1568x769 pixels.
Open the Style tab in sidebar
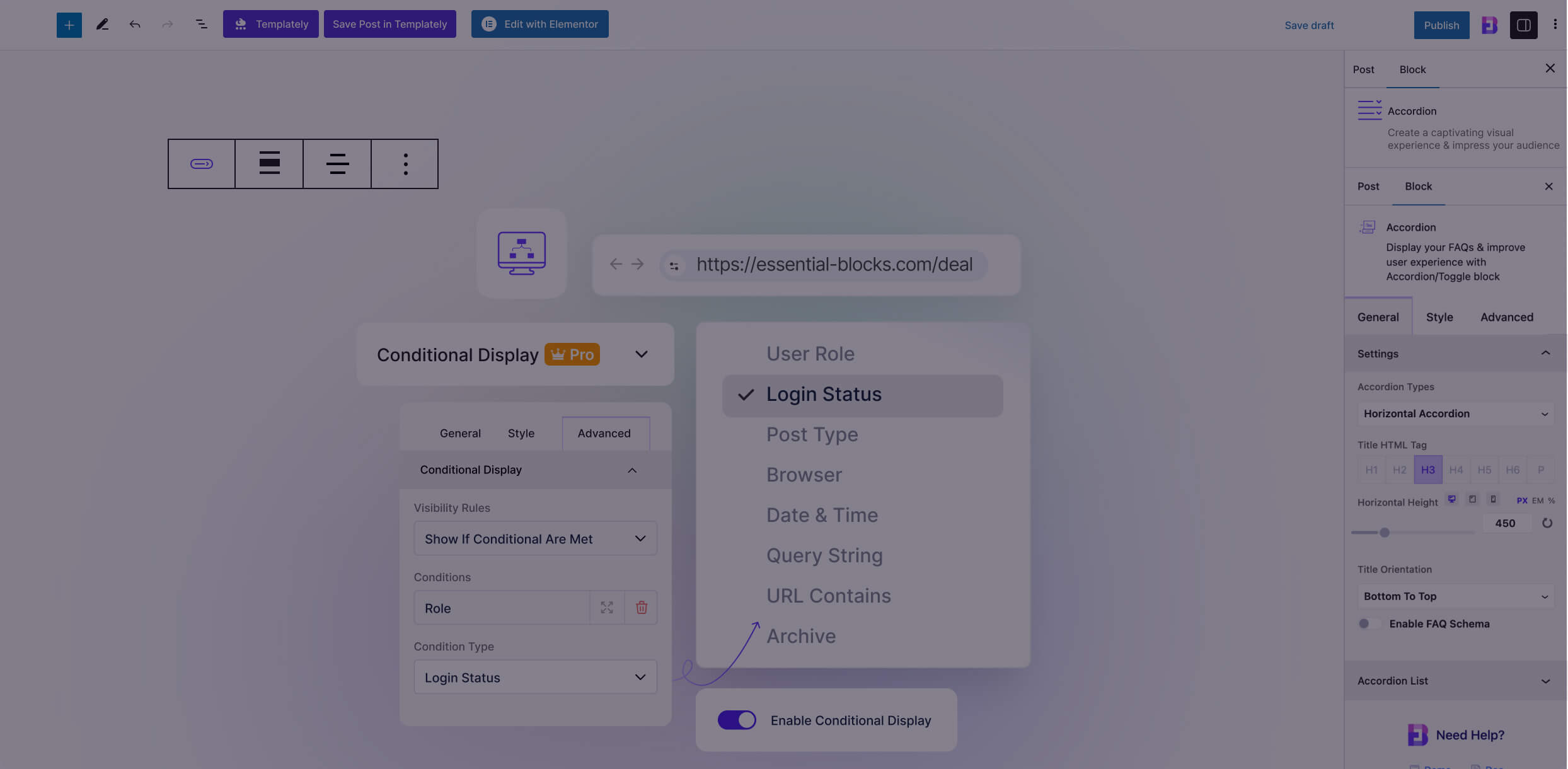click(1439, 317)
